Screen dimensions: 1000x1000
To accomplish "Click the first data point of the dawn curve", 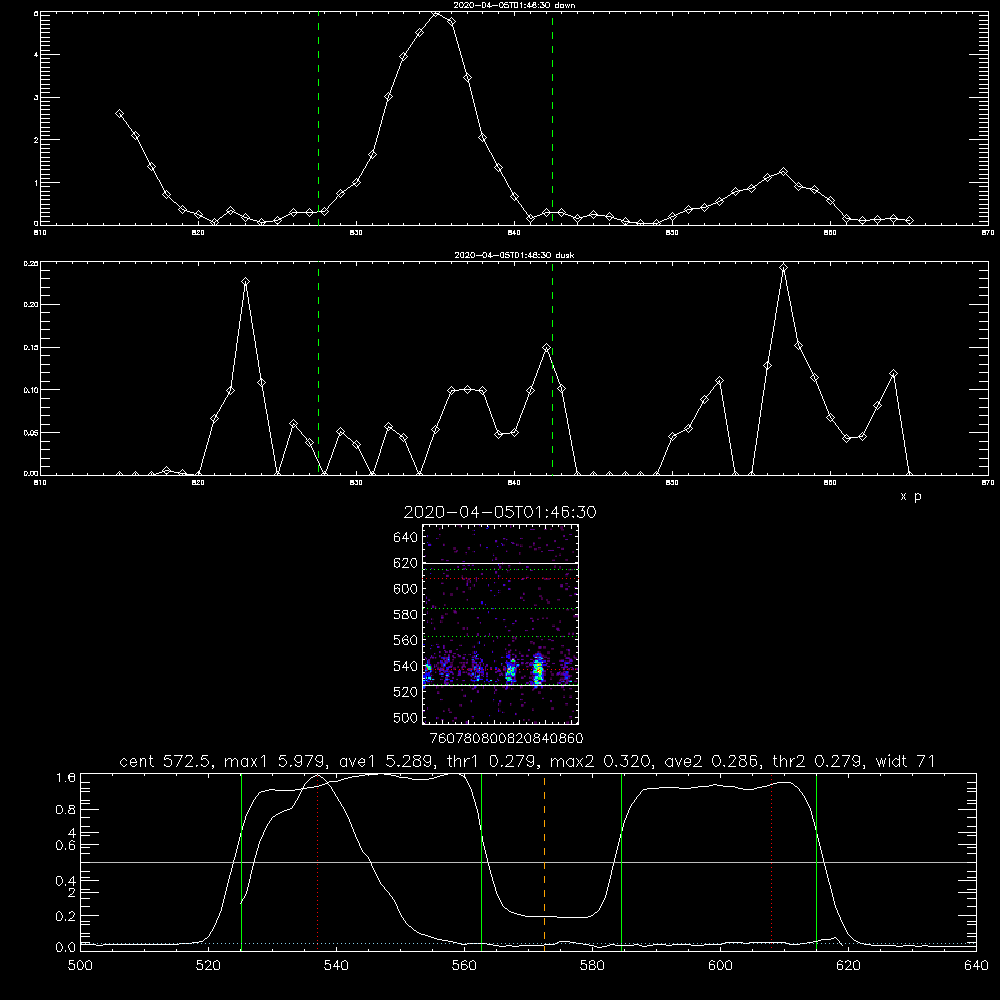I will point(119,114).
